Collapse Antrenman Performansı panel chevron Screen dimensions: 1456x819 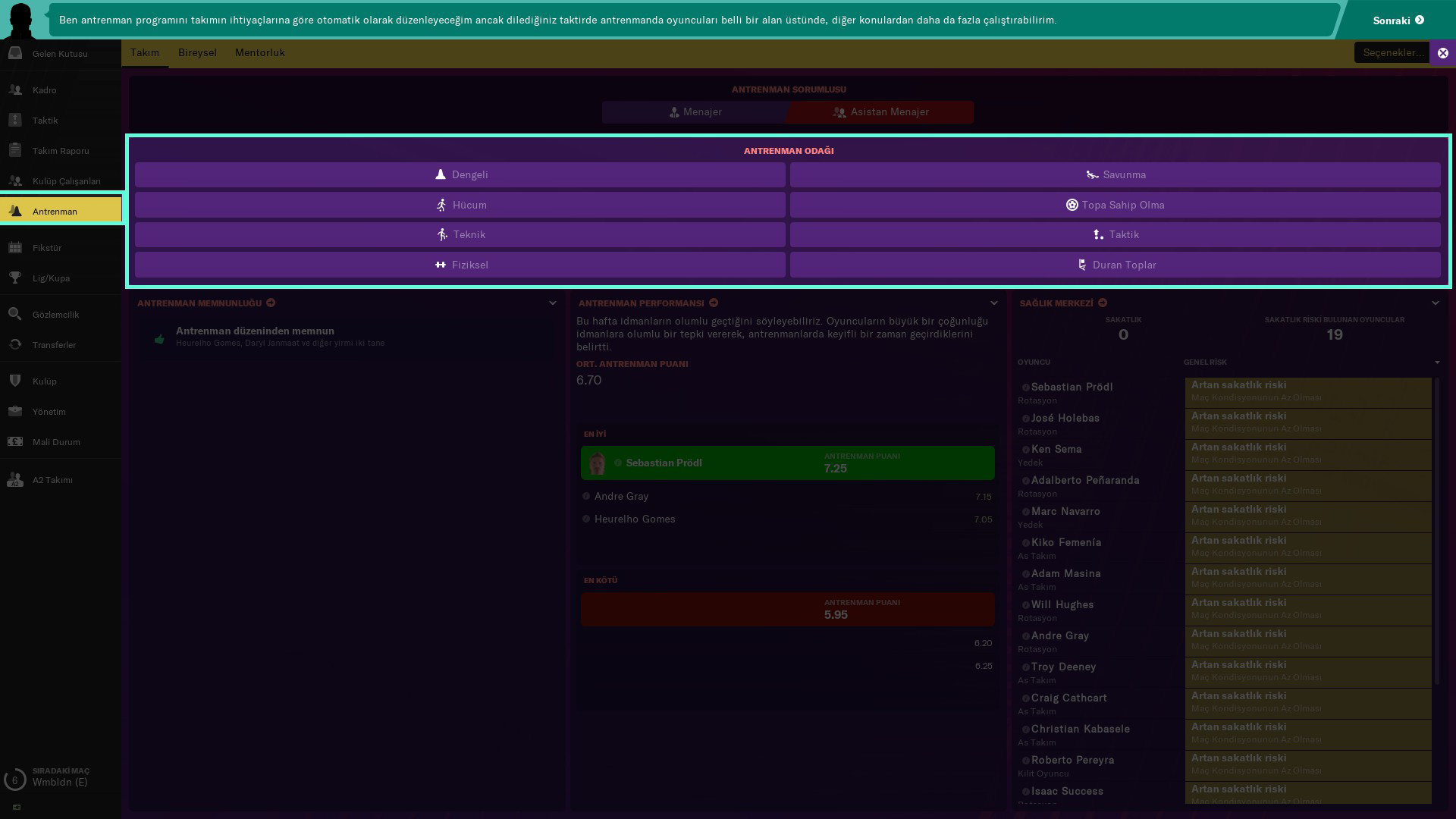click(994, 303)
